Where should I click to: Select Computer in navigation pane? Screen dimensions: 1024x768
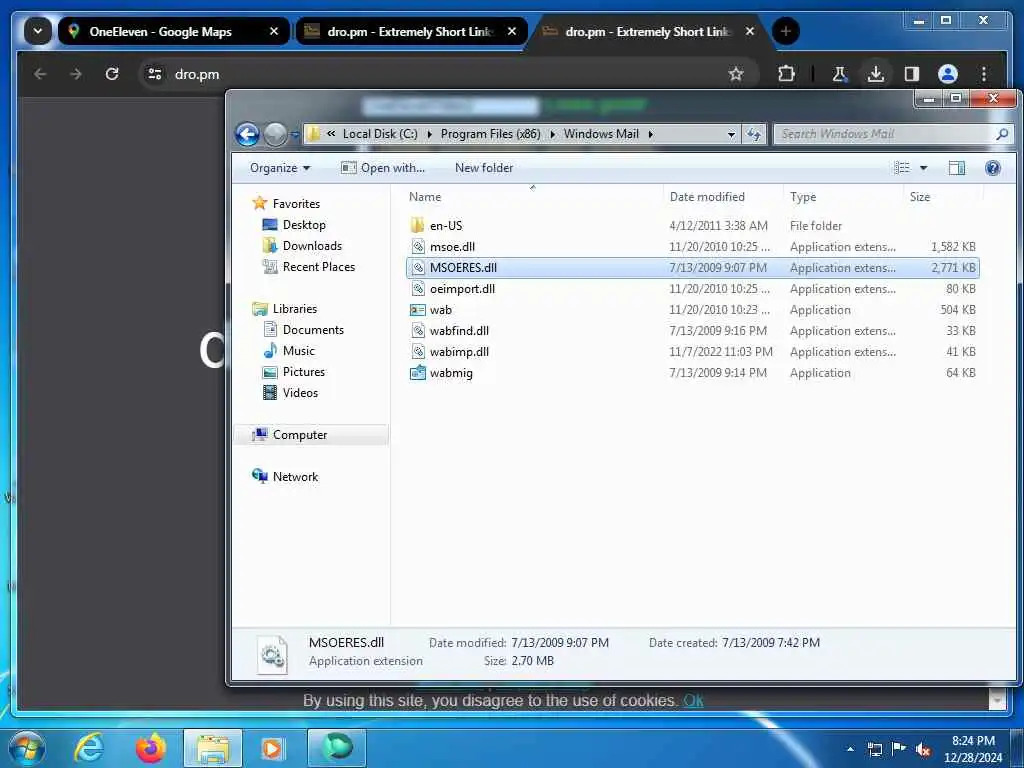coord(311,435)
